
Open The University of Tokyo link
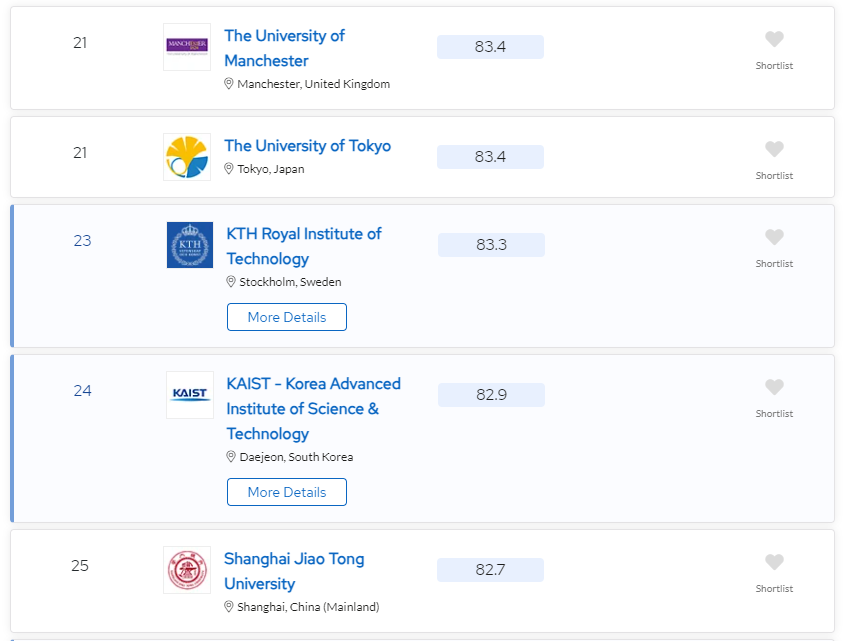[308, 146]
